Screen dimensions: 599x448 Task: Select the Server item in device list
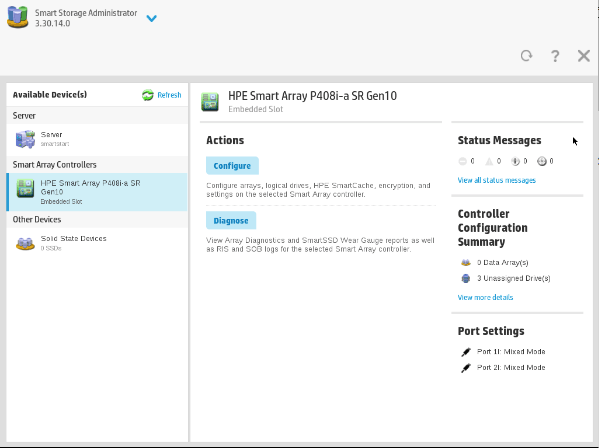pyautogui.click(x=97, y=139)
